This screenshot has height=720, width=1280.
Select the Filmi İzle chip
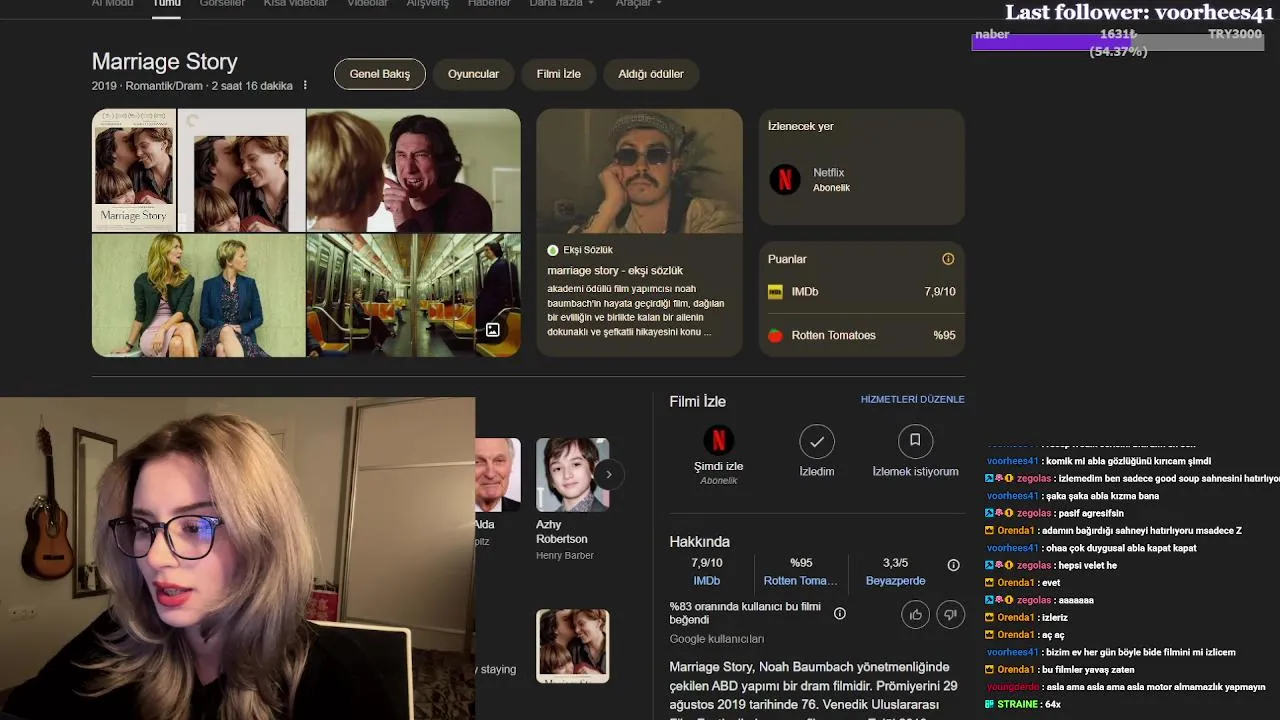[559, 74]
